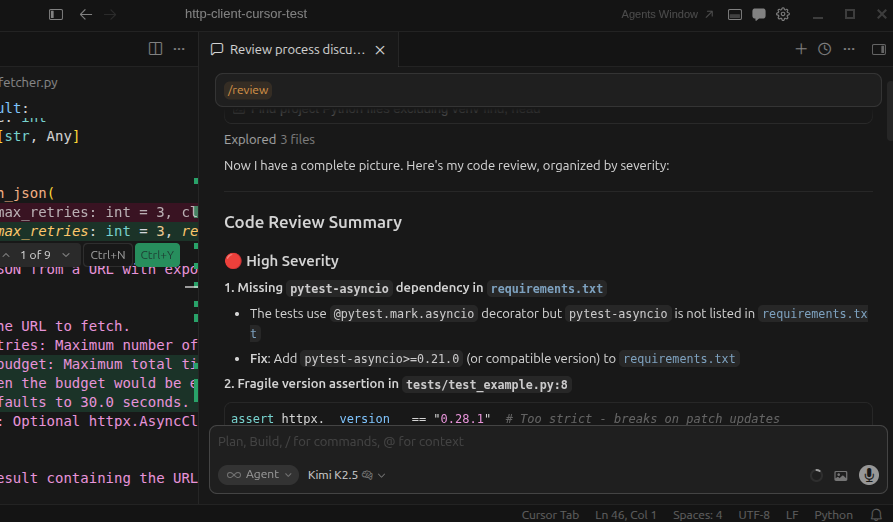
Task: Start voice input with microphone icon
Action: pos(869,475)
